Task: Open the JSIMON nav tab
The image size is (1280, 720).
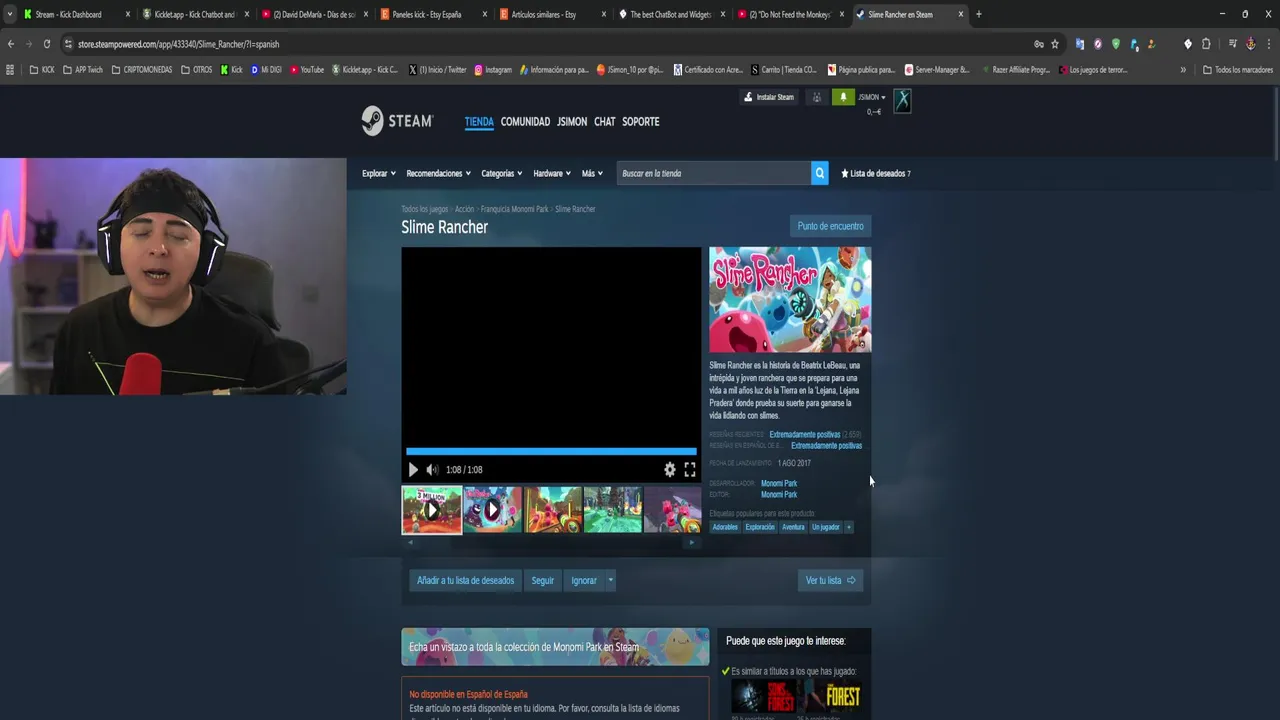Action: coord(572,122)
